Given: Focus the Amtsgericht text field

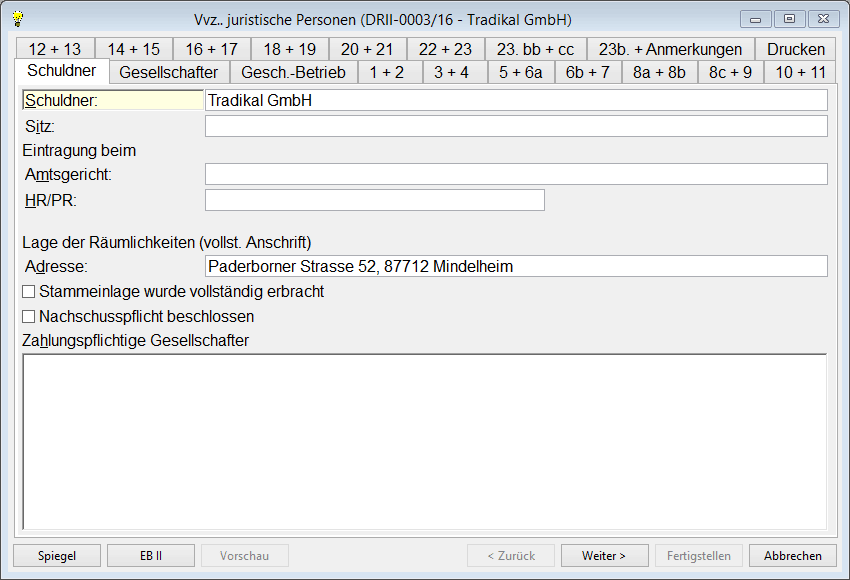Looking at the screenshot, I should point(515,175).
